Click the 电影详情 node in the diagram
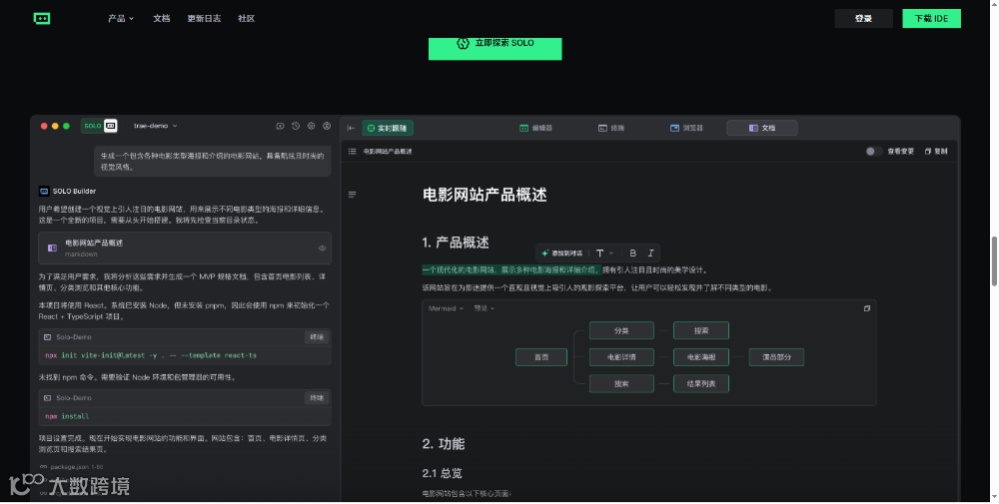Screen dimensions: 999x504 pyautogui.click(x=621, y=357)
